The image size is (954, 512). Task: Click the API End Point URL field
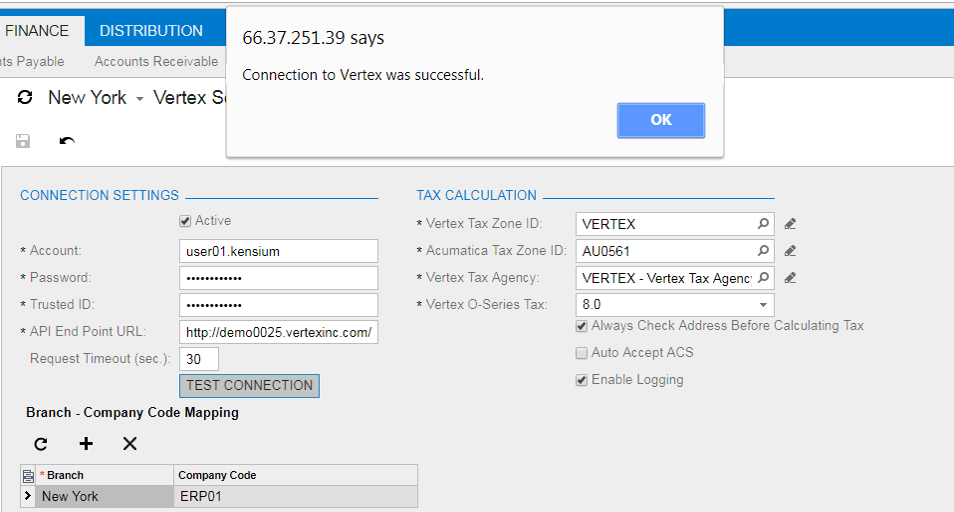279,332
